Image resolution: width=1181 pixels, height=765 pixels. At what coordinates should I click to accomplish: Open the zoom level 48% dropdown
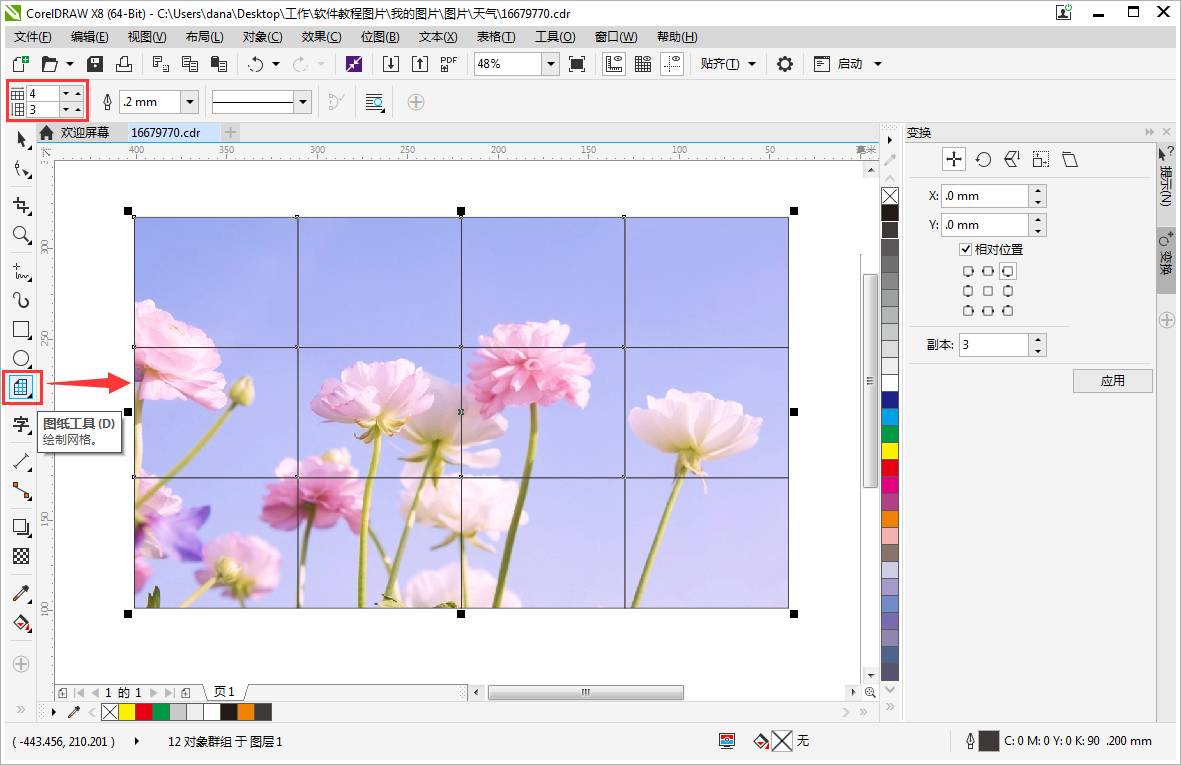551,64
